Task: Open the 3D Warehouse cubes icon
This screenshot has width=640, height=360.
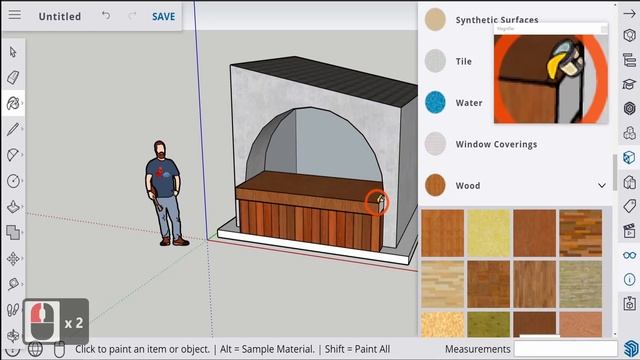Action: click(x=629, y=133)
